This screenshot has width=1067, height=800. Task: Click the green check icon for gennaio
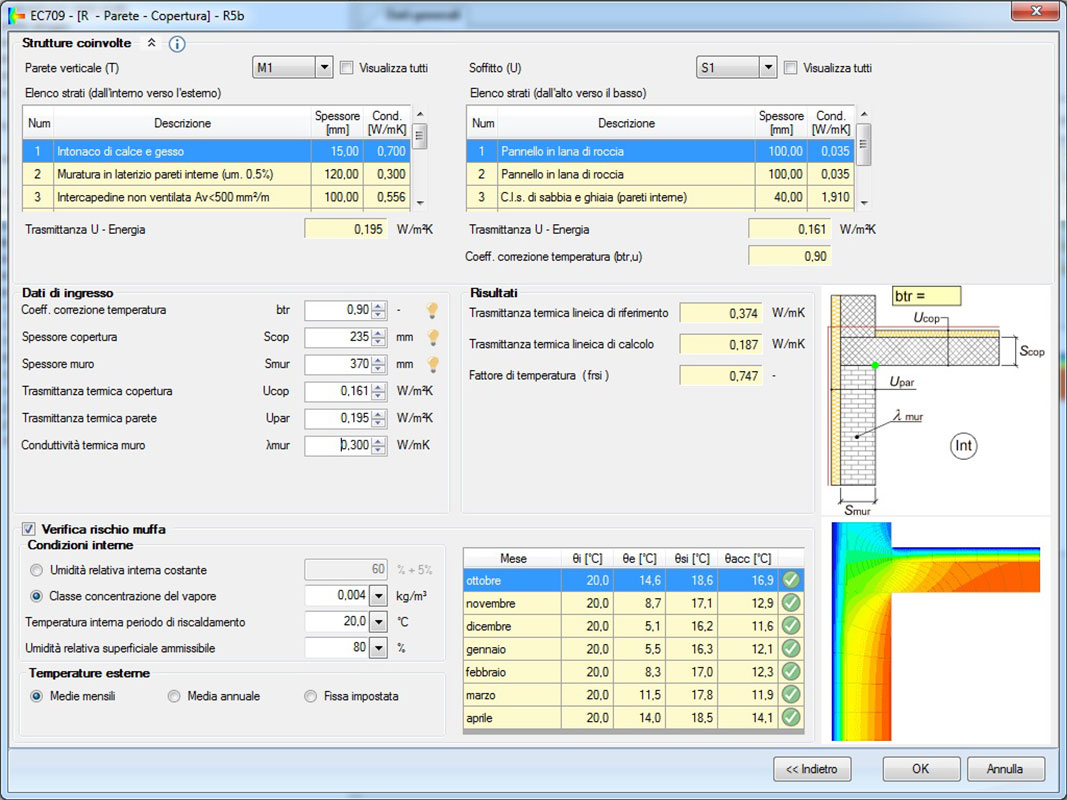791,649
